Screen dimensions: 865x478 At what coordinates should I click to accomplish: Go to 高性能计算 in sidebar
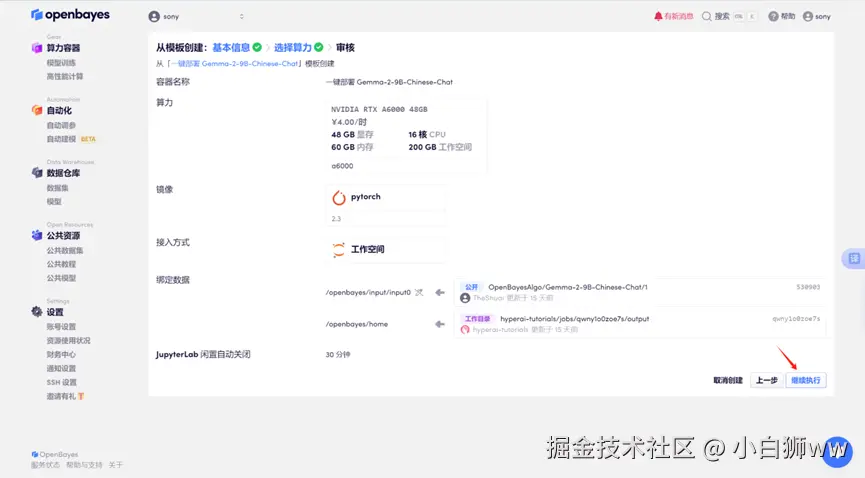coord(65,76)
